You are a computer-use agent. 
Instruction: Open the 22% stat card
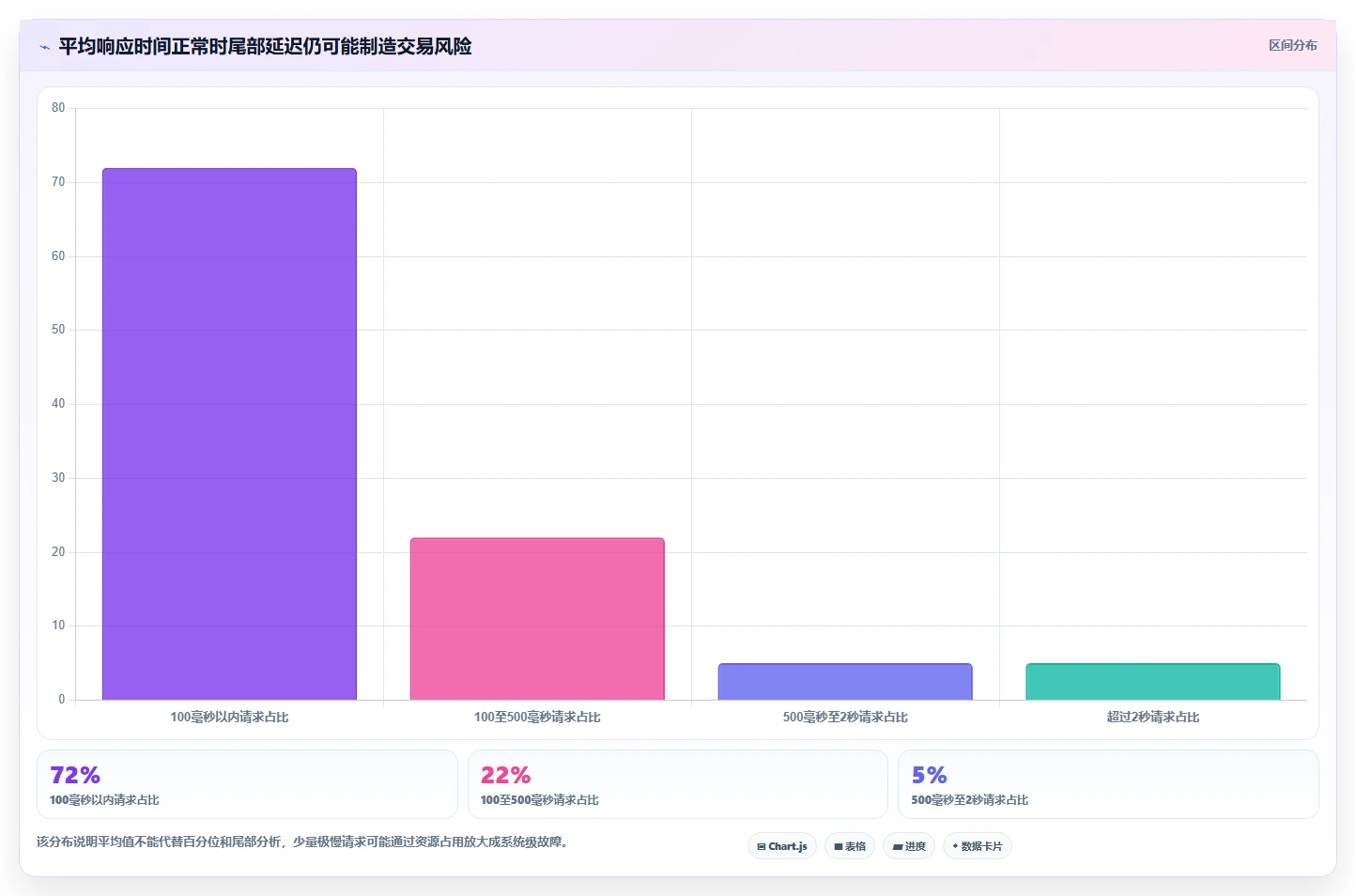tap(678, 784)
